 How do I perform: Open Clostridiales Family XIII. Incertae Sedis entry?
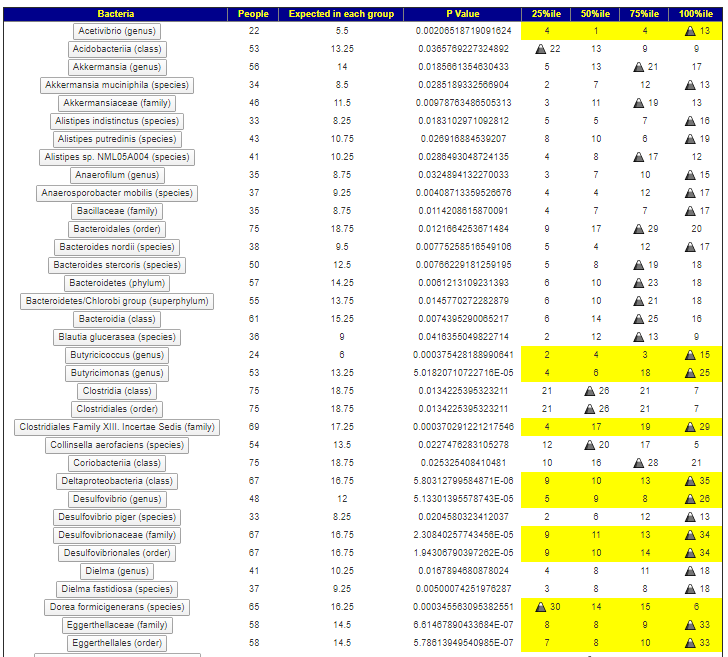[x=116, y=427]
